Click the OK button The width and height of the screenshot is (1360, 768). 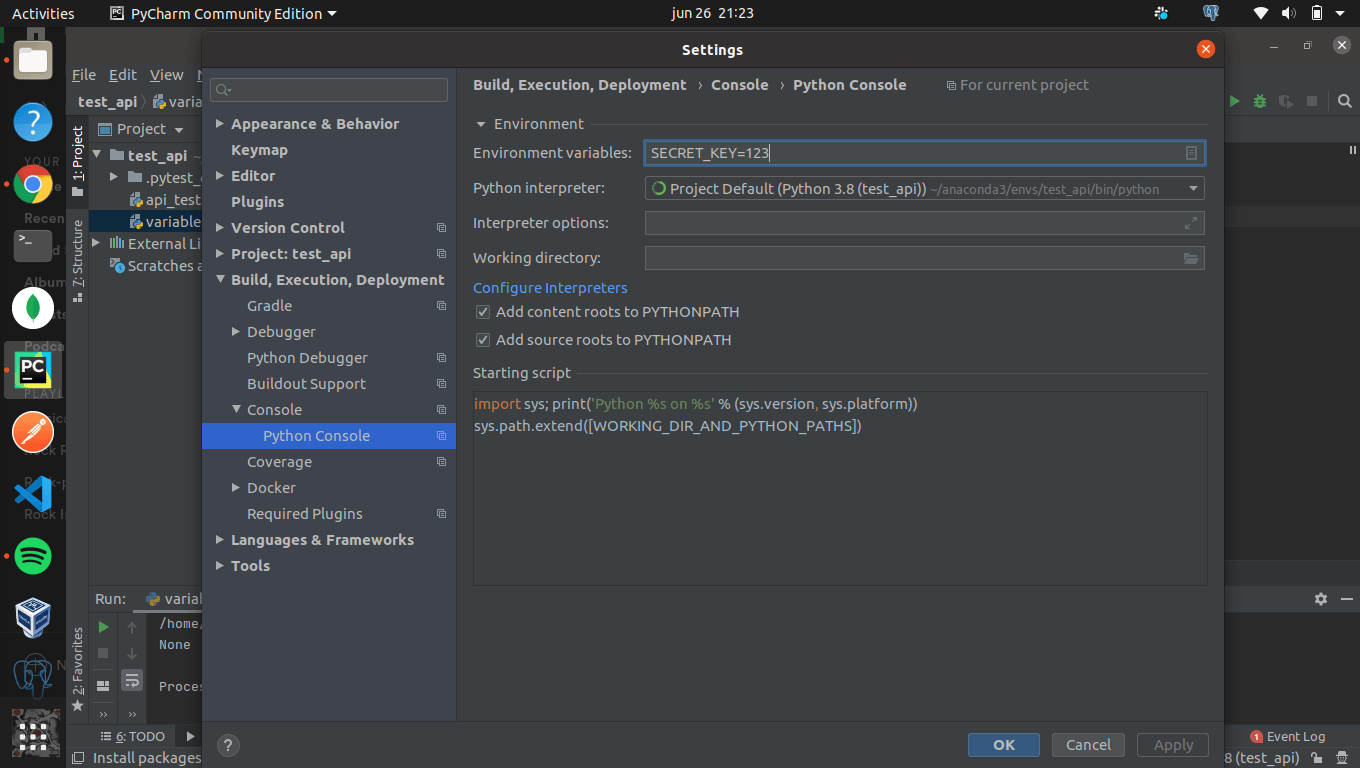click(1004, 745)
